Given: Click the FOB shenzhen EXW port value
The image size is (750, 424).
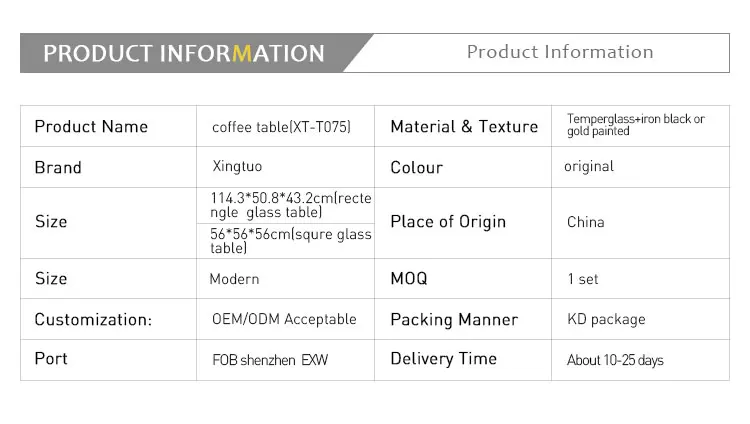Looking at the screenshot, I should point(270,359).
